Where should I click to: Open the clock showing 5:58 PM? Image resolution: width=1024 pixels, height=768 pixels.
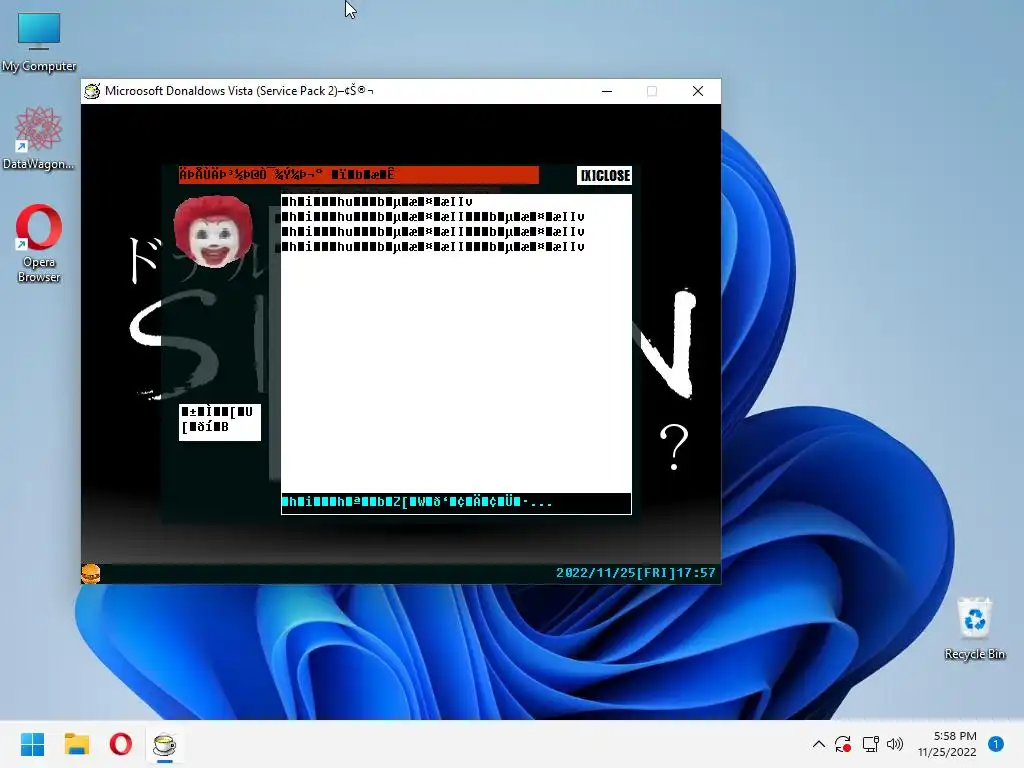pos(947,744)
